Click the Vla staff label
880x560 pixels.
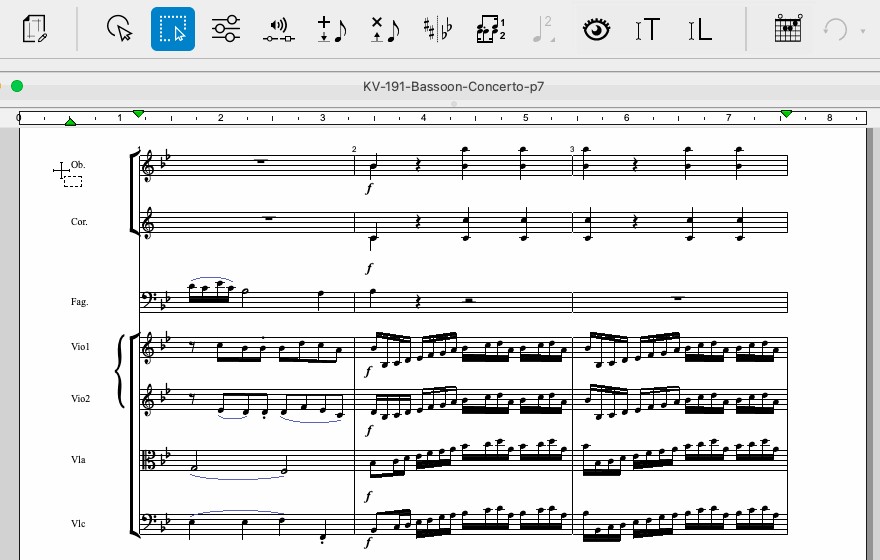click(x=78, y=460)
